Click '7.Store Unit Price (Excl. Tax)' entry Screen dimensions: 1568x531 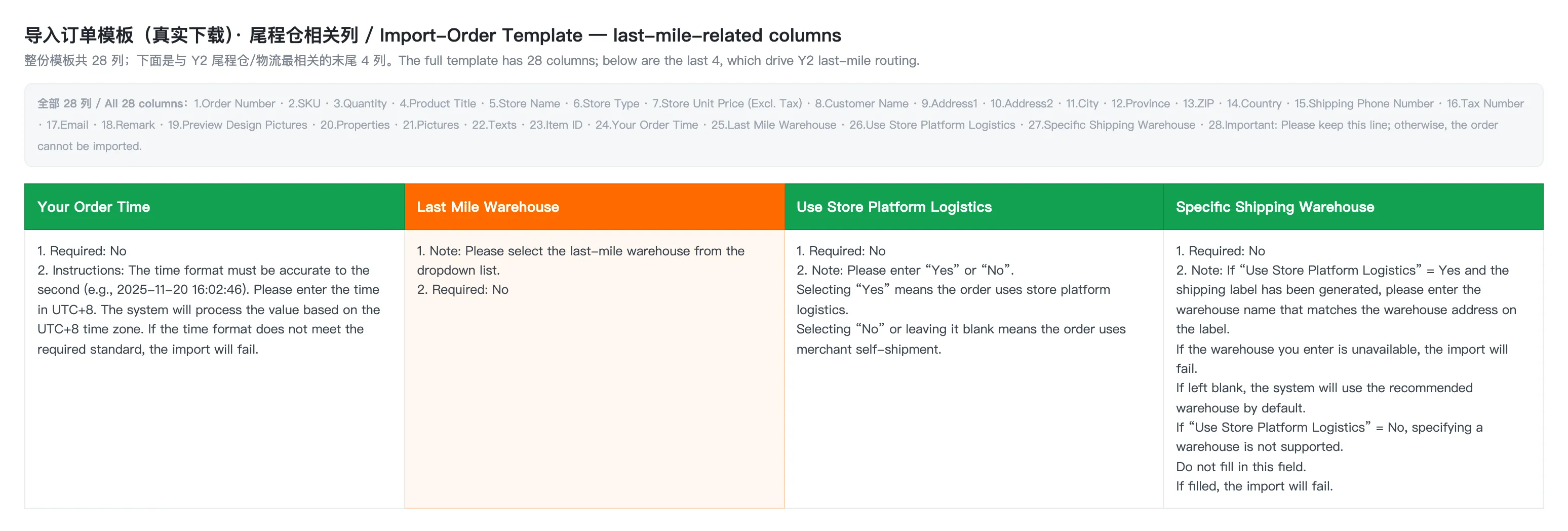tap(727, 103)
